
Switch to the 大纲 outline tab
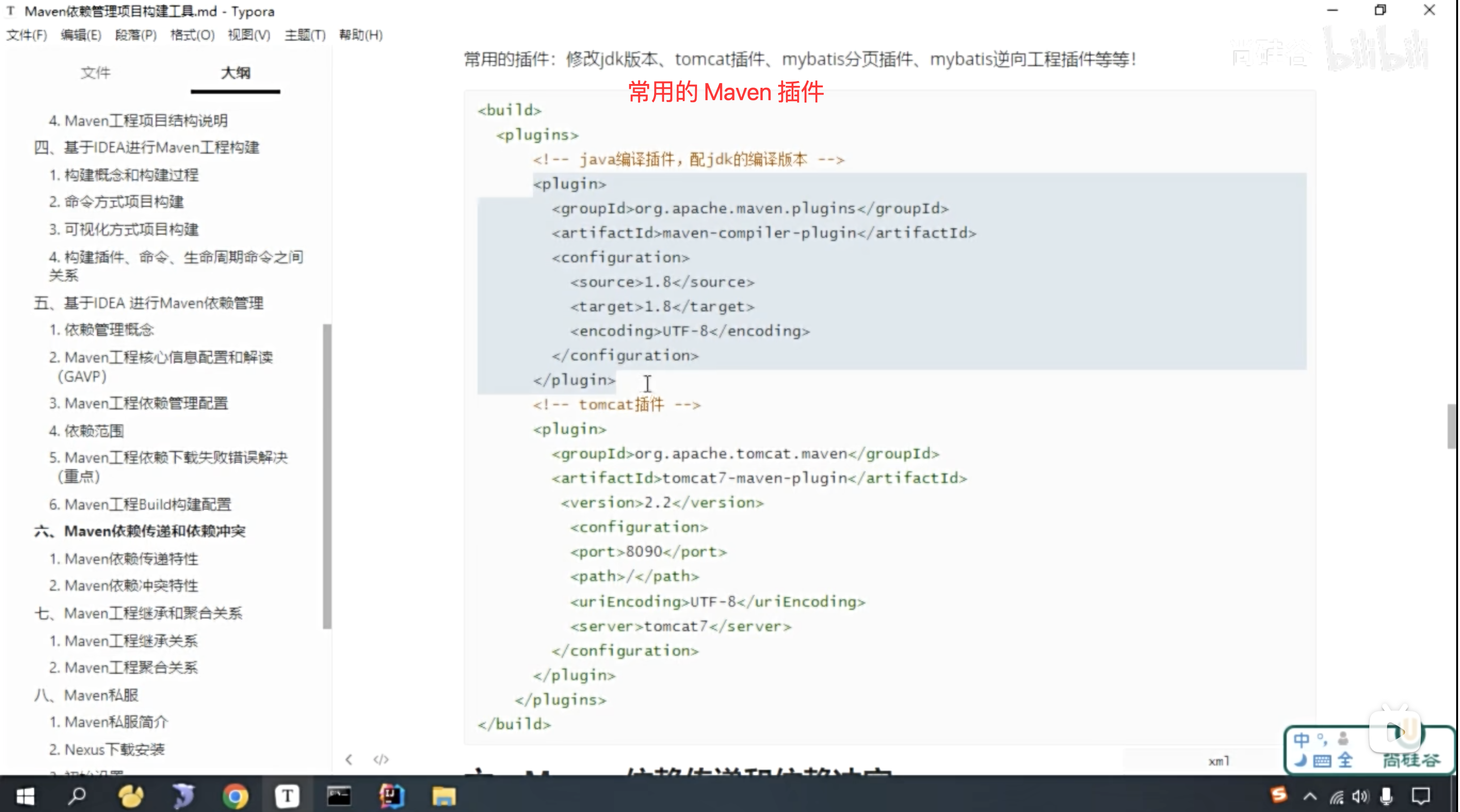tap(235, 73)
